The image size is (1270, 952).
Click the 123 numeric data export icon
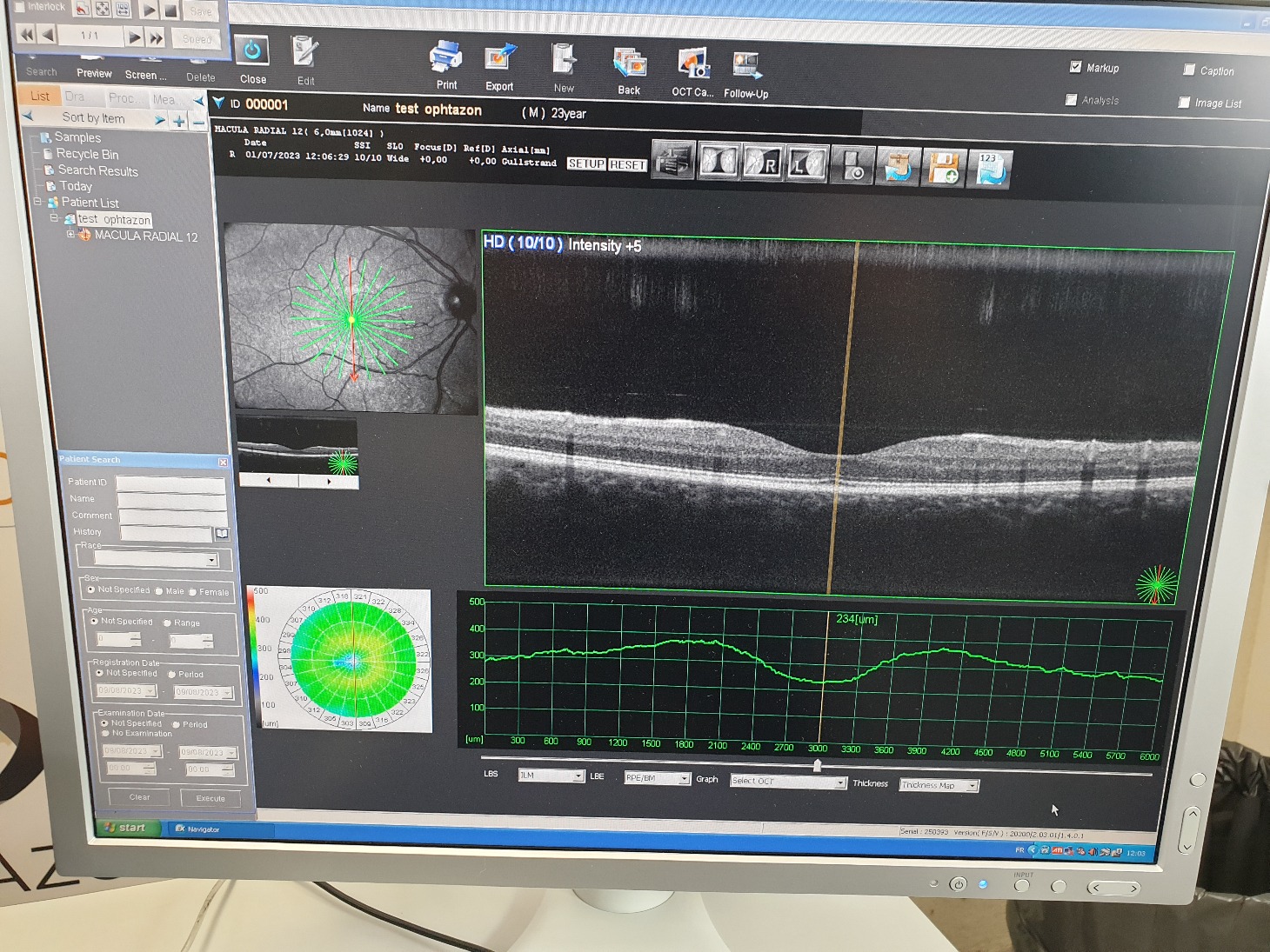991,170
